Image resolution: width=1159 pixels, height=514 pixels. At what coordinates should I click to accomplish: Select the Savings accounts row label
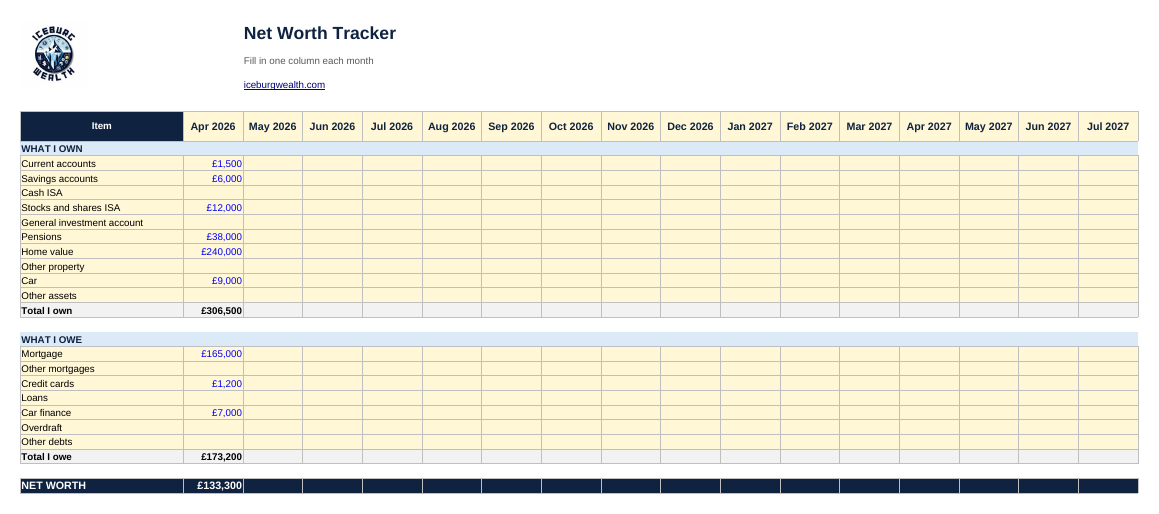pyautogui.click(x=102, y=178)
